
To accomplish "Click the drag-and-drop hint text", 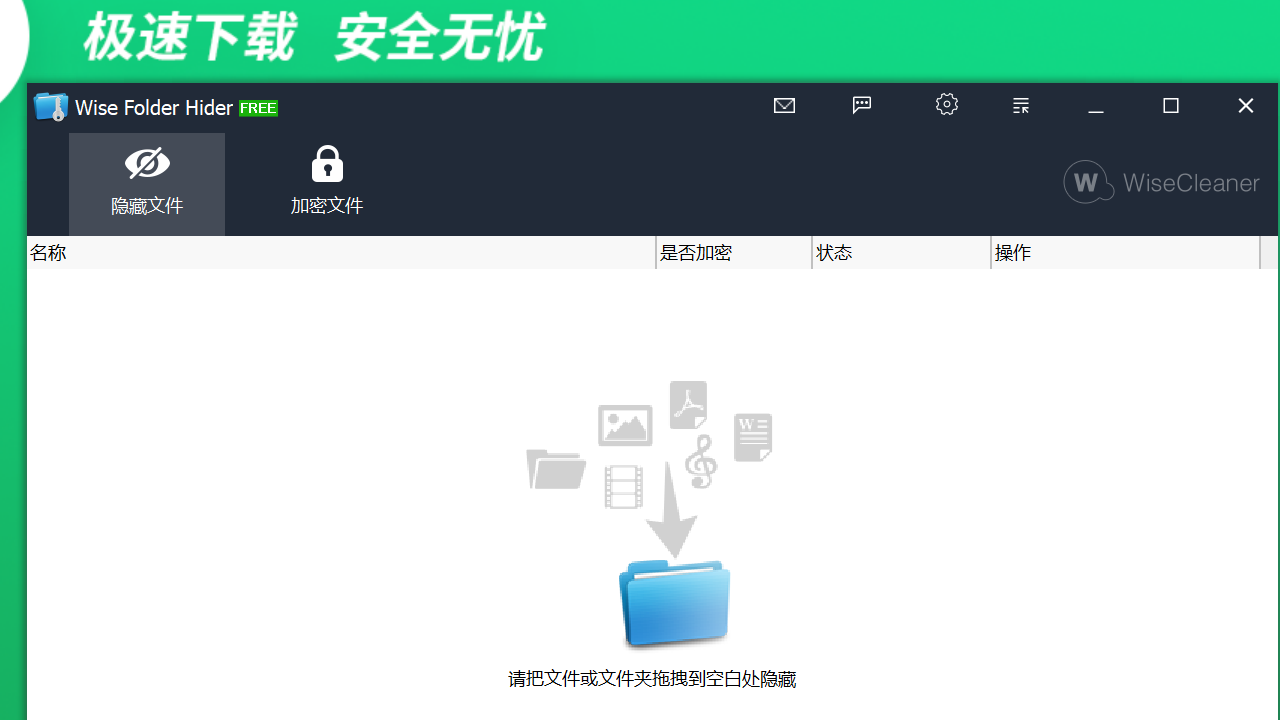I will 651,679.
